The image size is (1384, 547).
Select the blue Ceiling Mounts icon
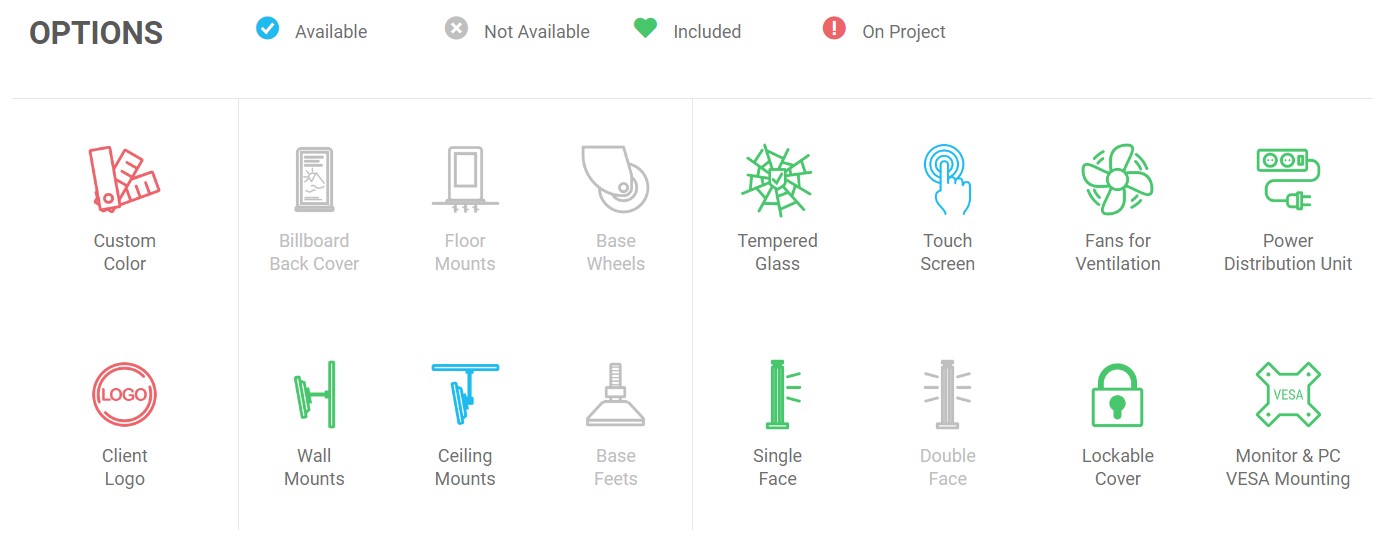465,394
